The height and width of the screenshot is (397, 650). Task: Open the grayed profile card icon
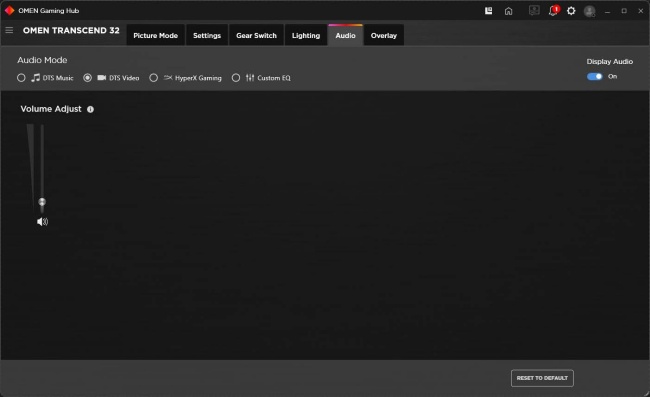coord(534,10)
